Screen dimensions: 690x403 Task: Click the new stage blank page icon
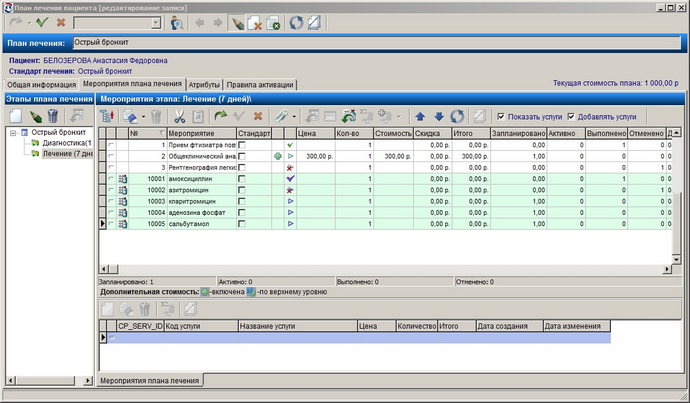point(16,116)
